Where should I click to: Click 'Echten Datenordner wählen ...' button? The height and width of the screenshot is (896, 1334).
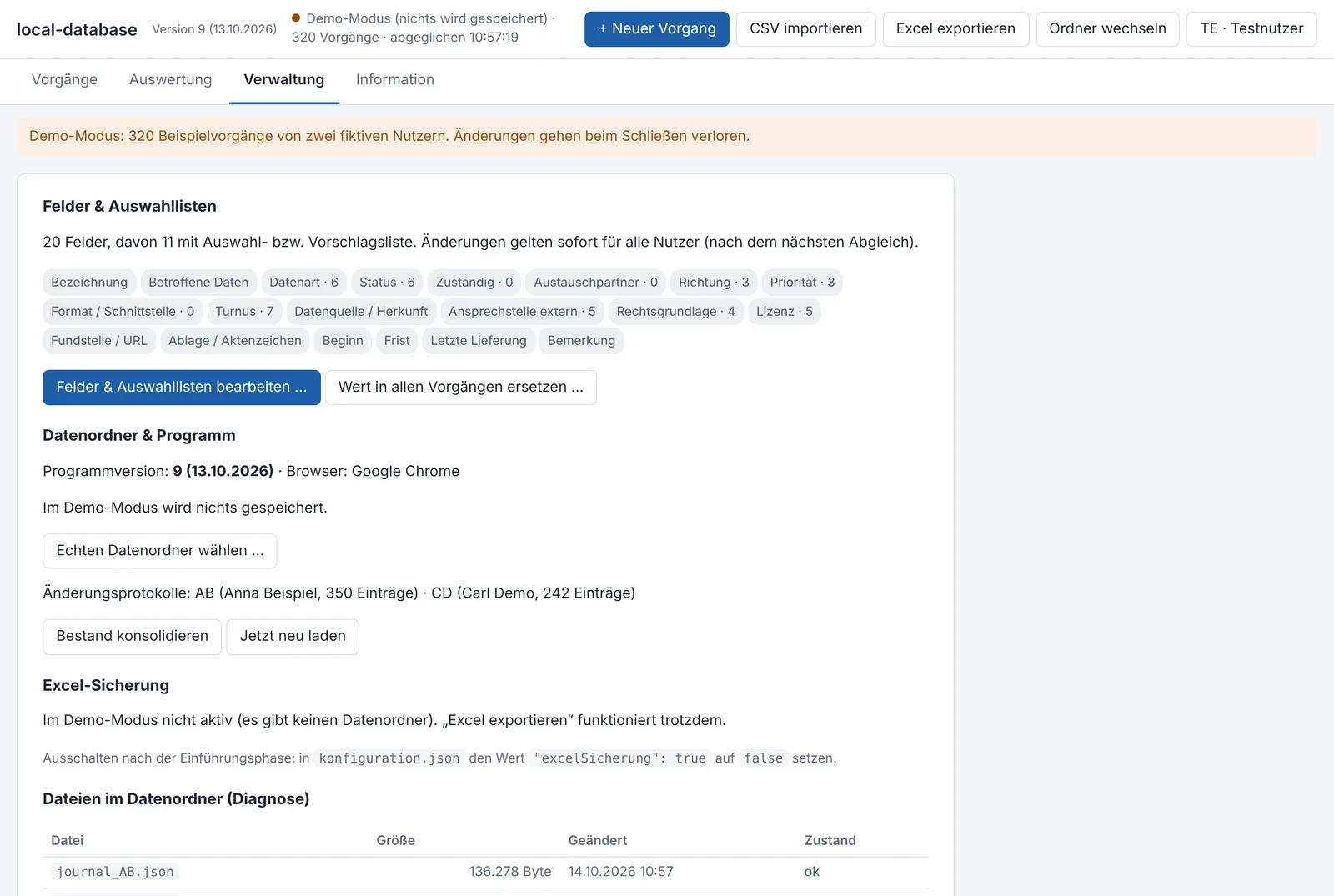coord(160,551)
